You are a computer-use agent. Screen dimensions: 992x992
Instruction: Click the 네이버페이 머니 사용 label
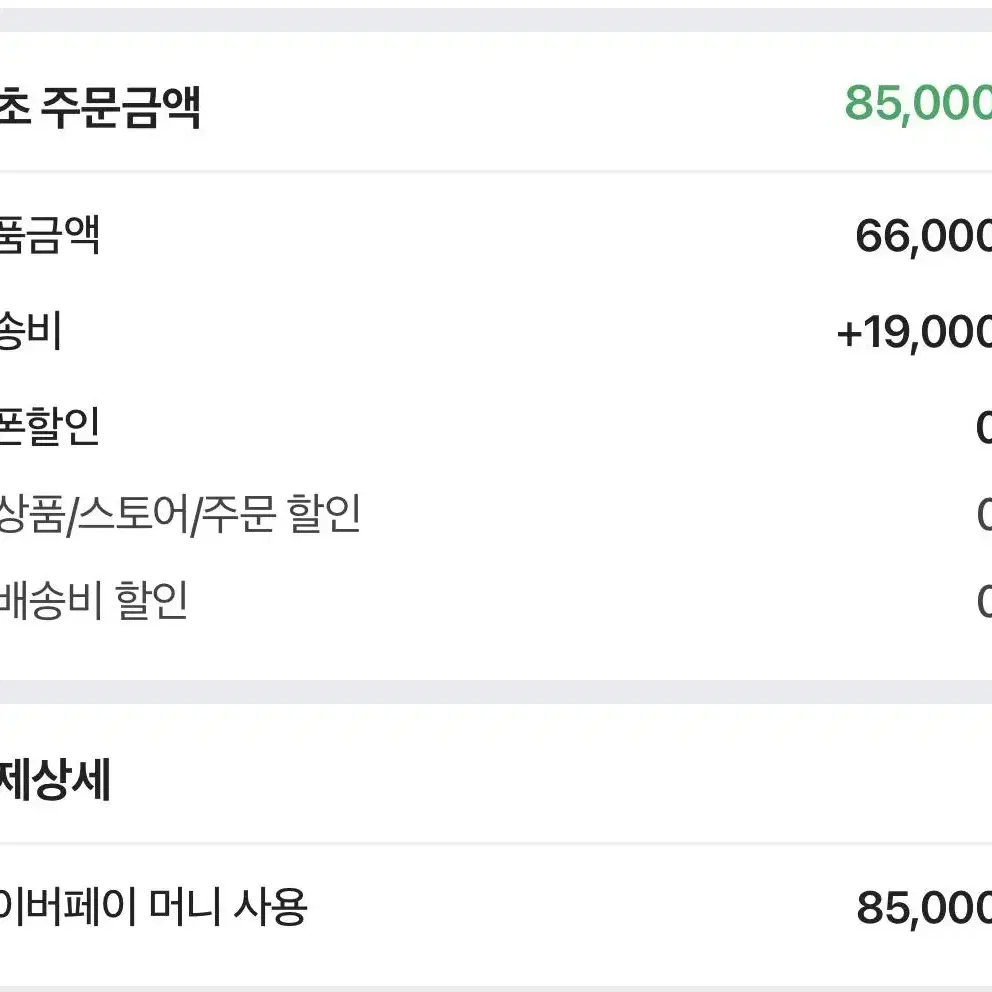pos(153,907)
